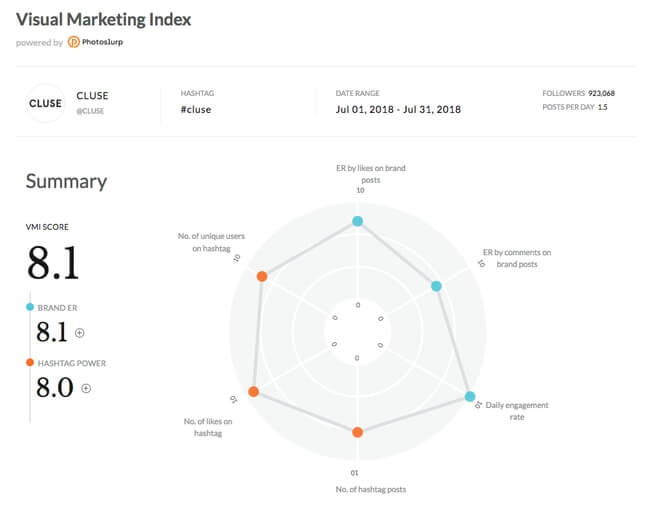Viewport: 650px width, 519px height.
Task: Click the CLUSE brand avatar circle
Action: click(45, 103)
